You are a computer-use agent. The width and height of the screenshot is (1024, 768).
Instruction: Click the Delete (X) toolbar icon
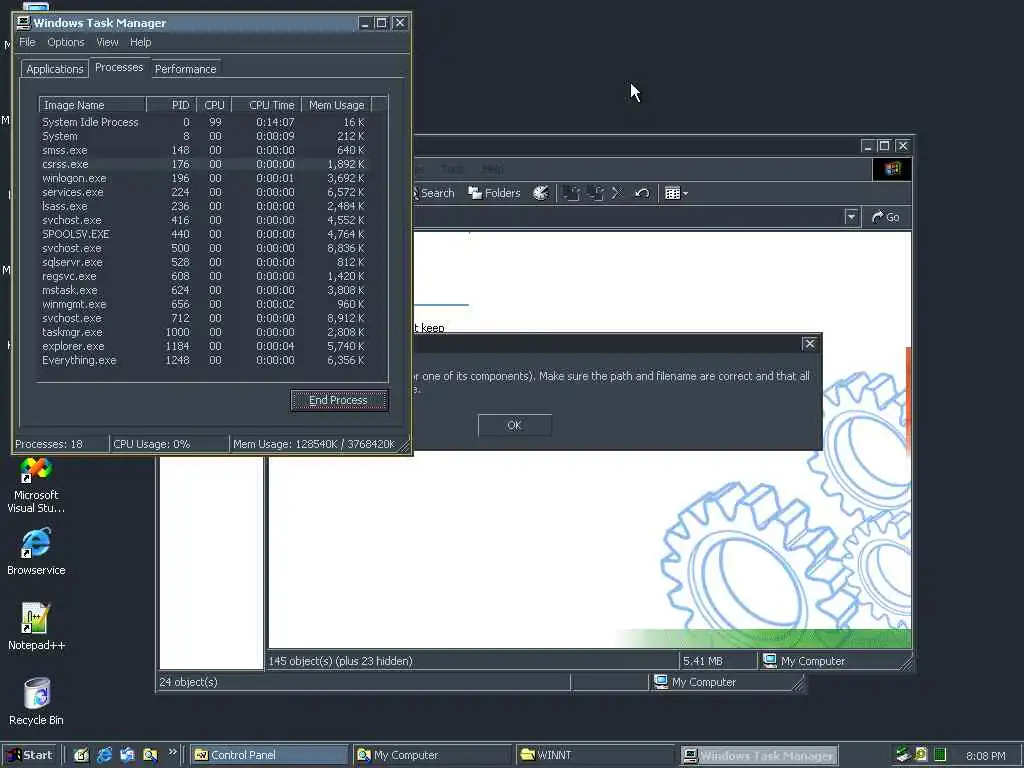[x=616, y=193]
